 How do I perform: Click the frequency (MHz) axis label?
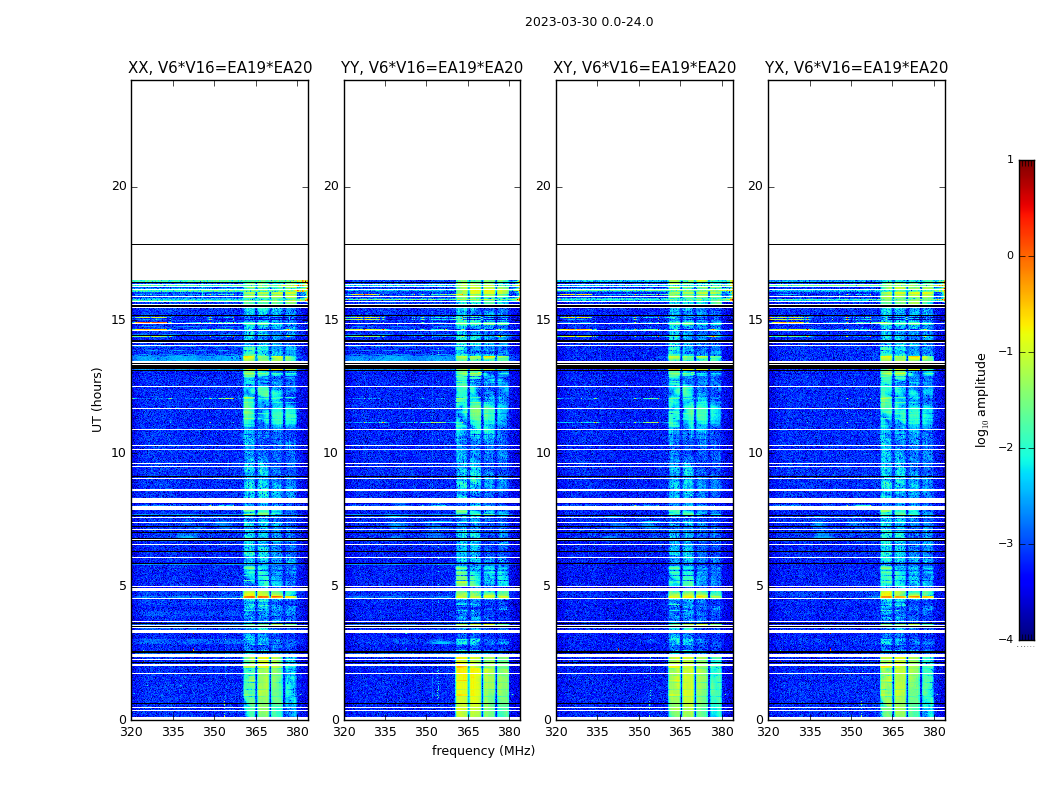(x=483, y=750)
